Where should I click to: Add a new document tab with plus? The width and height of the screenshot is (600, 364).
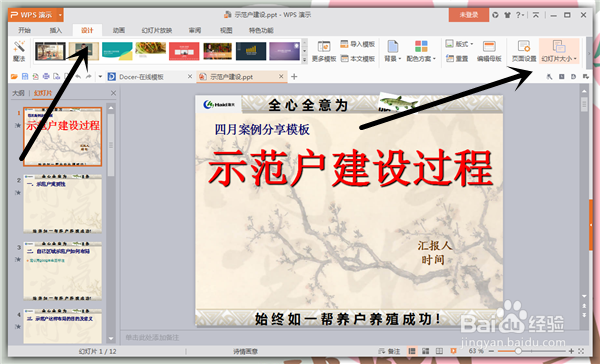[x=294, y=77]
